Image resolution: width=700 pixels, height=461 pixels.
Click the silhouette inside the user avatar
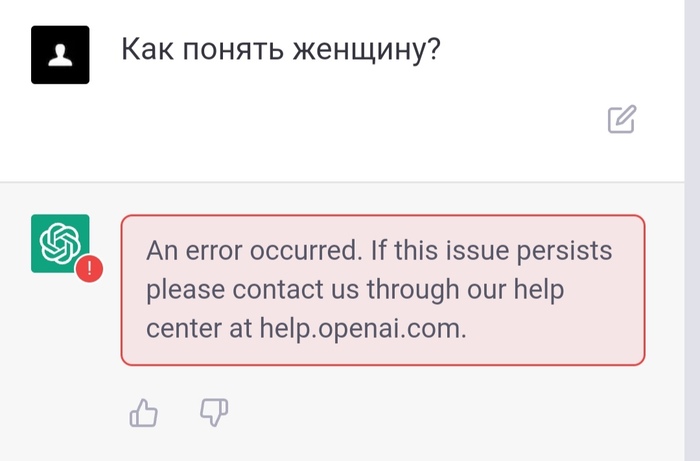60,56
